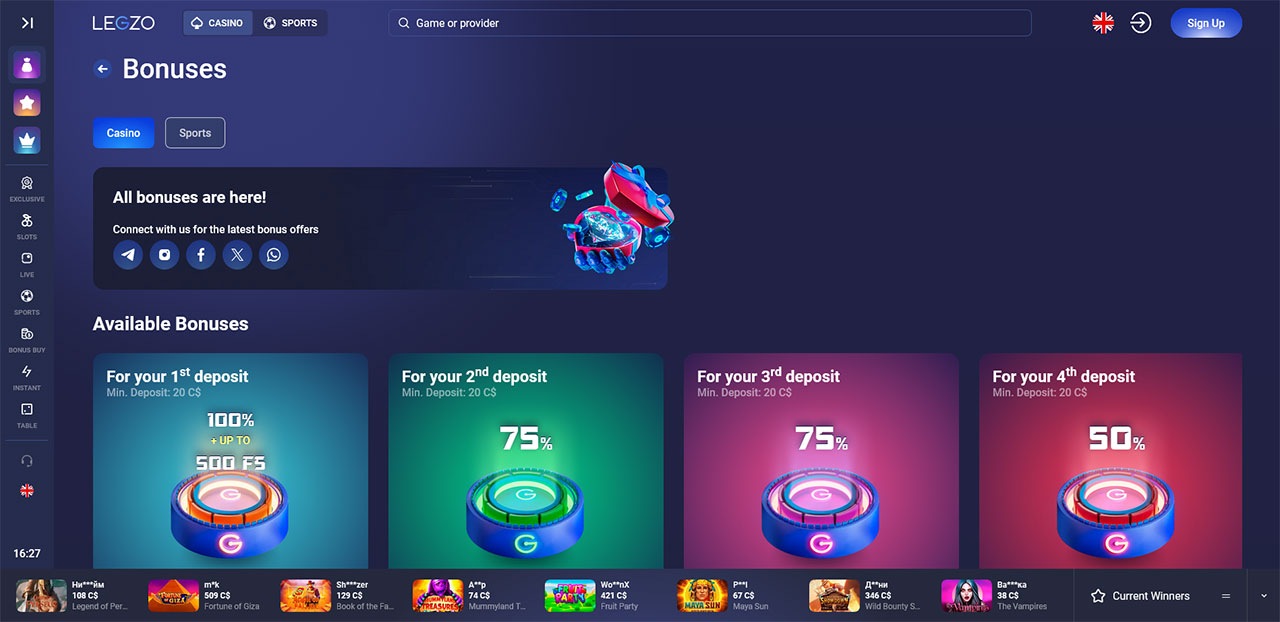Toggle top navigation to Casino
Viewport: 1280px width, 622px height.
(x=218, y=23)
